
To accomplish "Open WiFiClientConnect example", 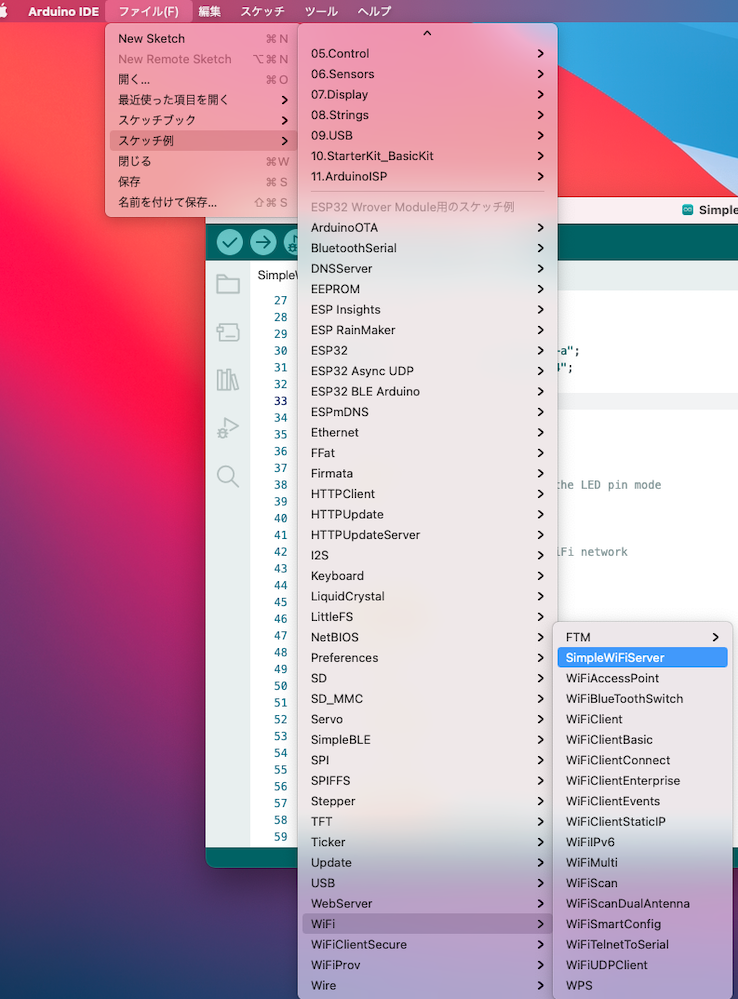I will pos(642,760).
